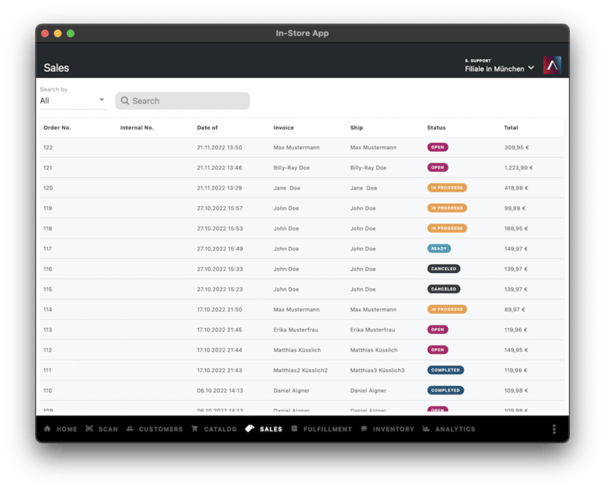Click the Scan icon in bottom bar
This screenshot has width=605, height=490.
(x=89, y=429)
